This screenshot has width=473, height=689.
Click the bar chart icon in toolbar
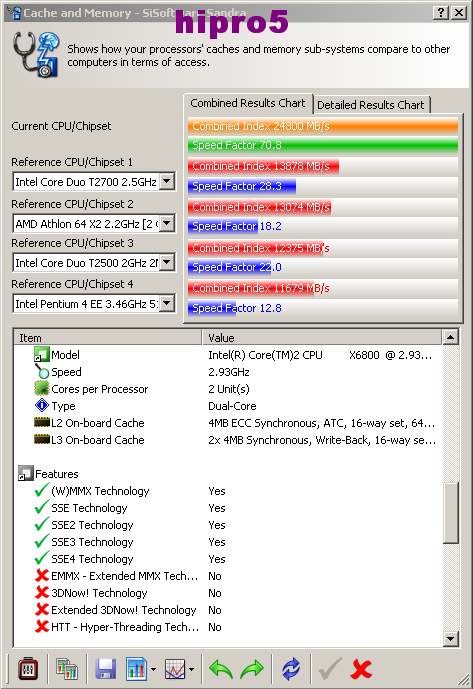136,669
